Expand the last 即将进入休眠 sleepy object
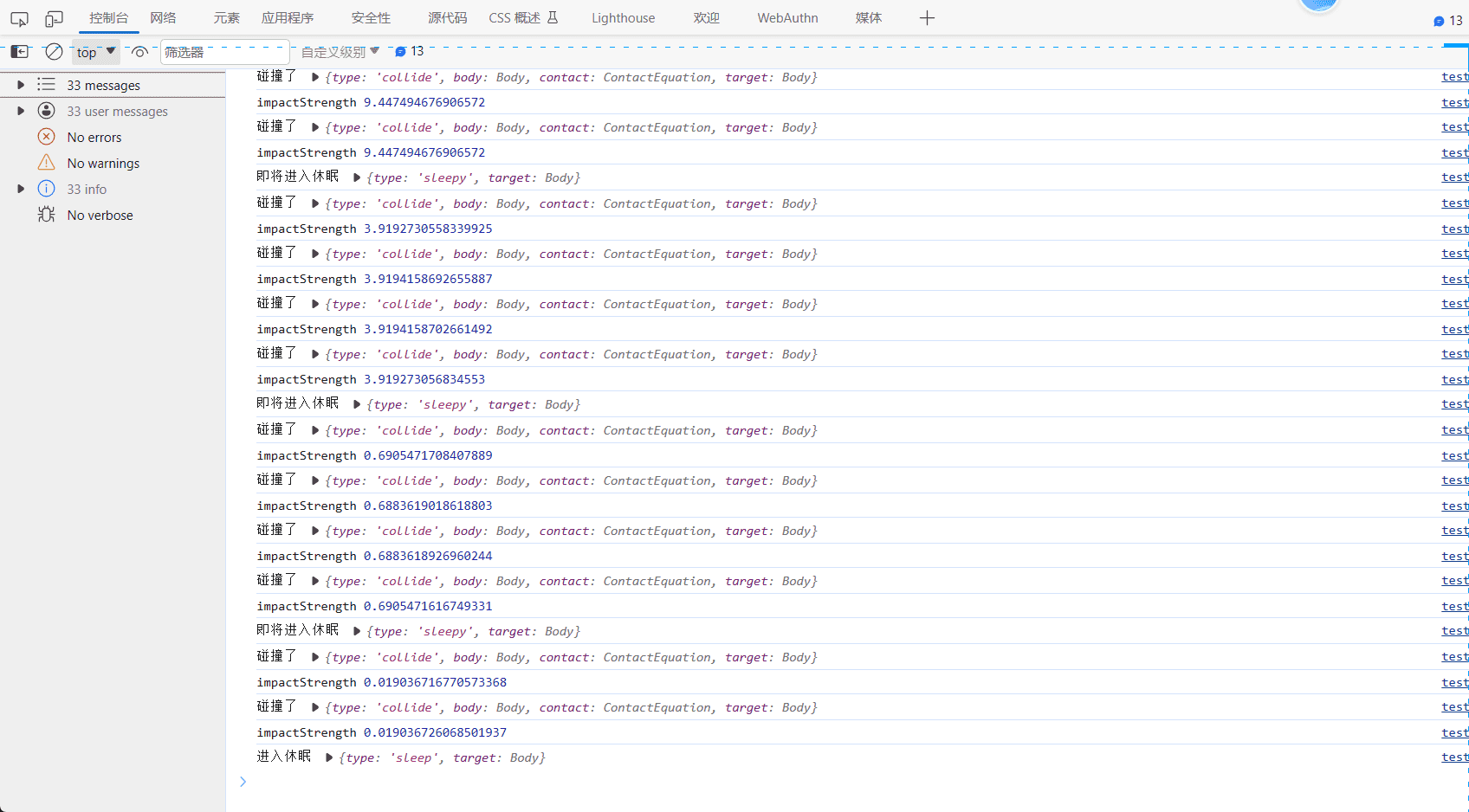The width and height of the screenshot is (1469, 812). (x=357, y=631)
